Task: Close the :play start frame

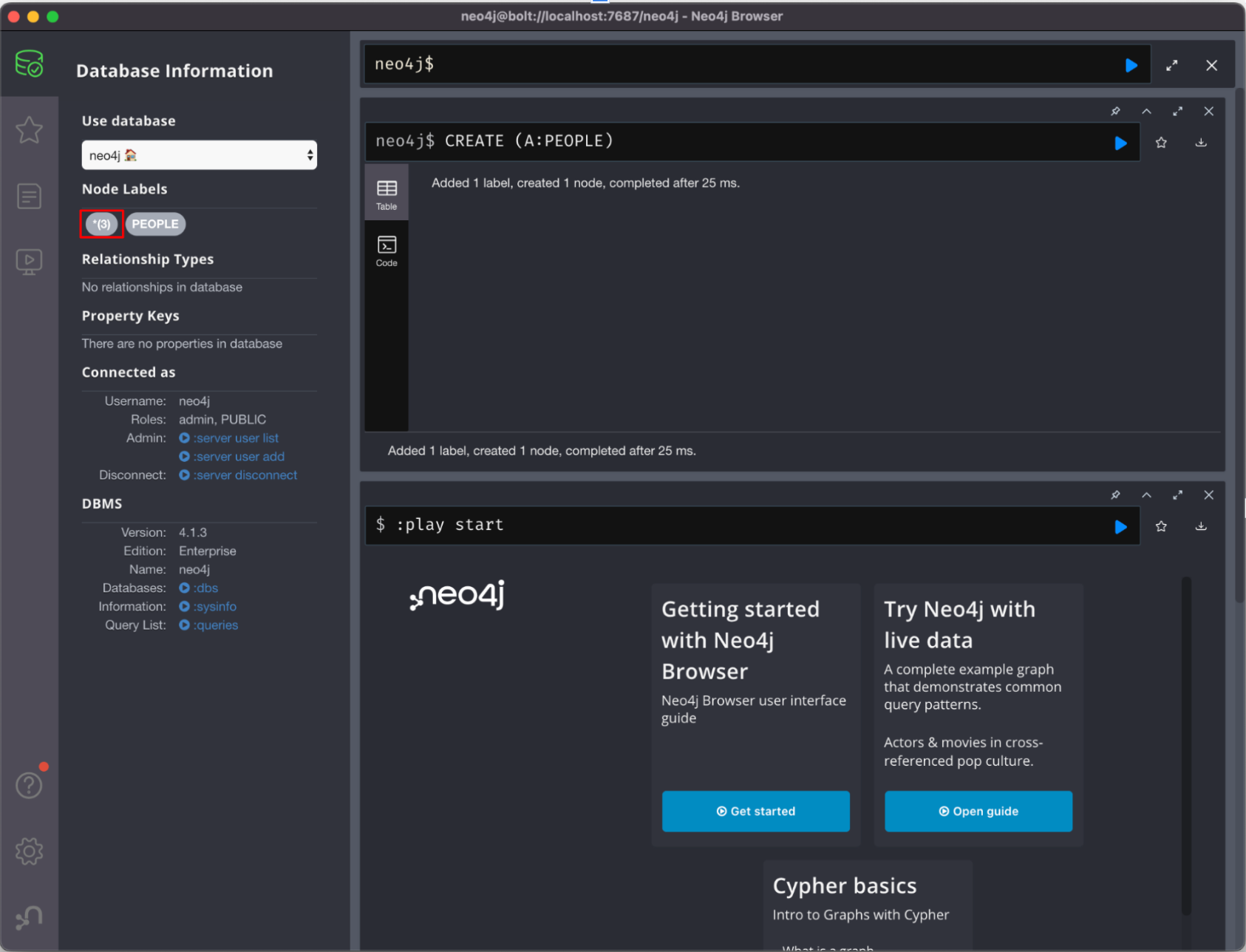Action: coord(1208,494)
